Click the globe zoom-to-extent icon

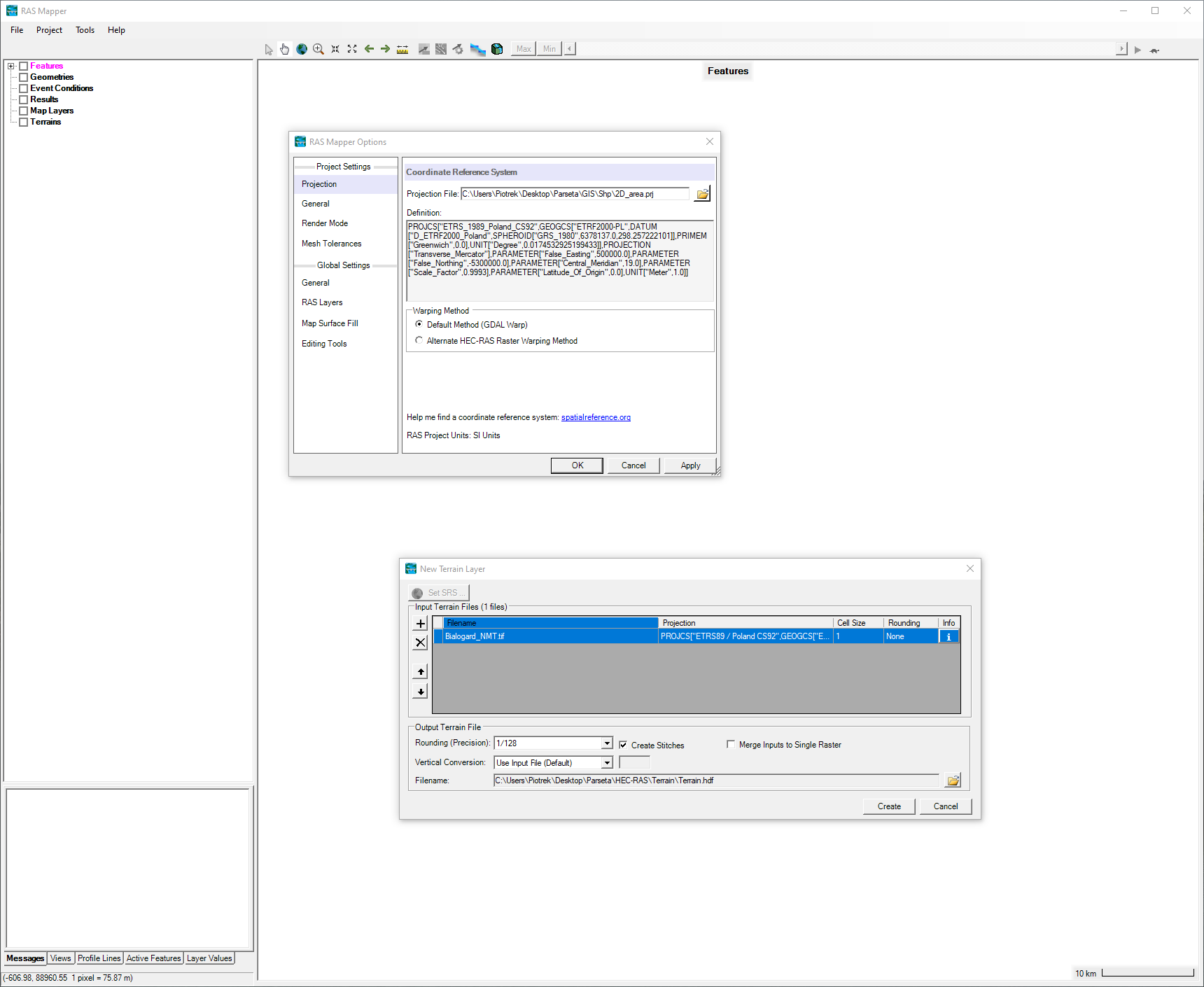[x=302, y=49]
